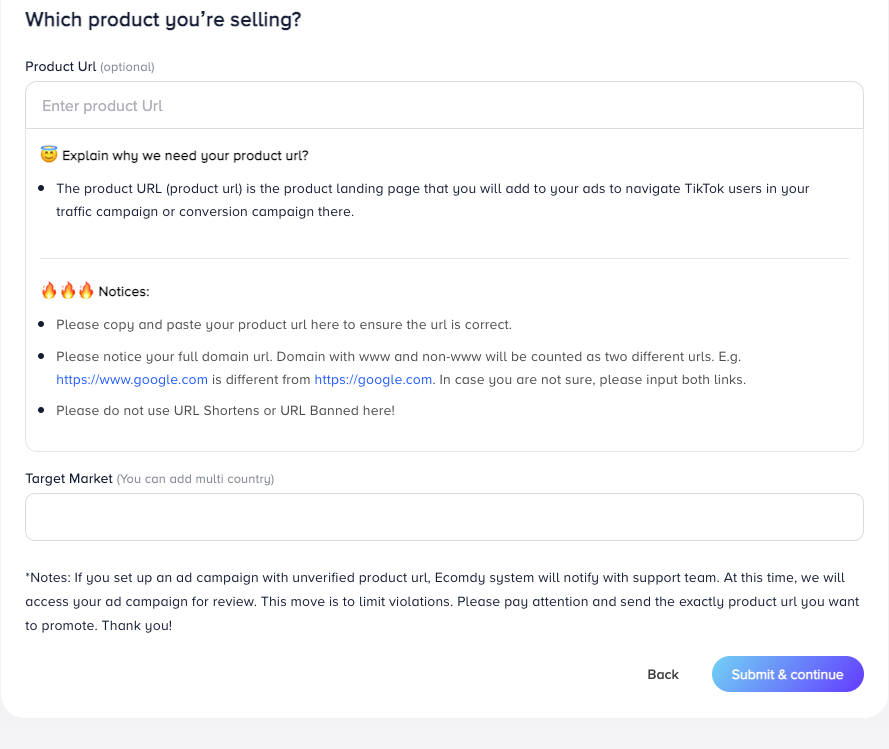This screenshot has height=749, width=889.
Task: Click "Explain why we need your product url?" text
Action: pos(185,156)
